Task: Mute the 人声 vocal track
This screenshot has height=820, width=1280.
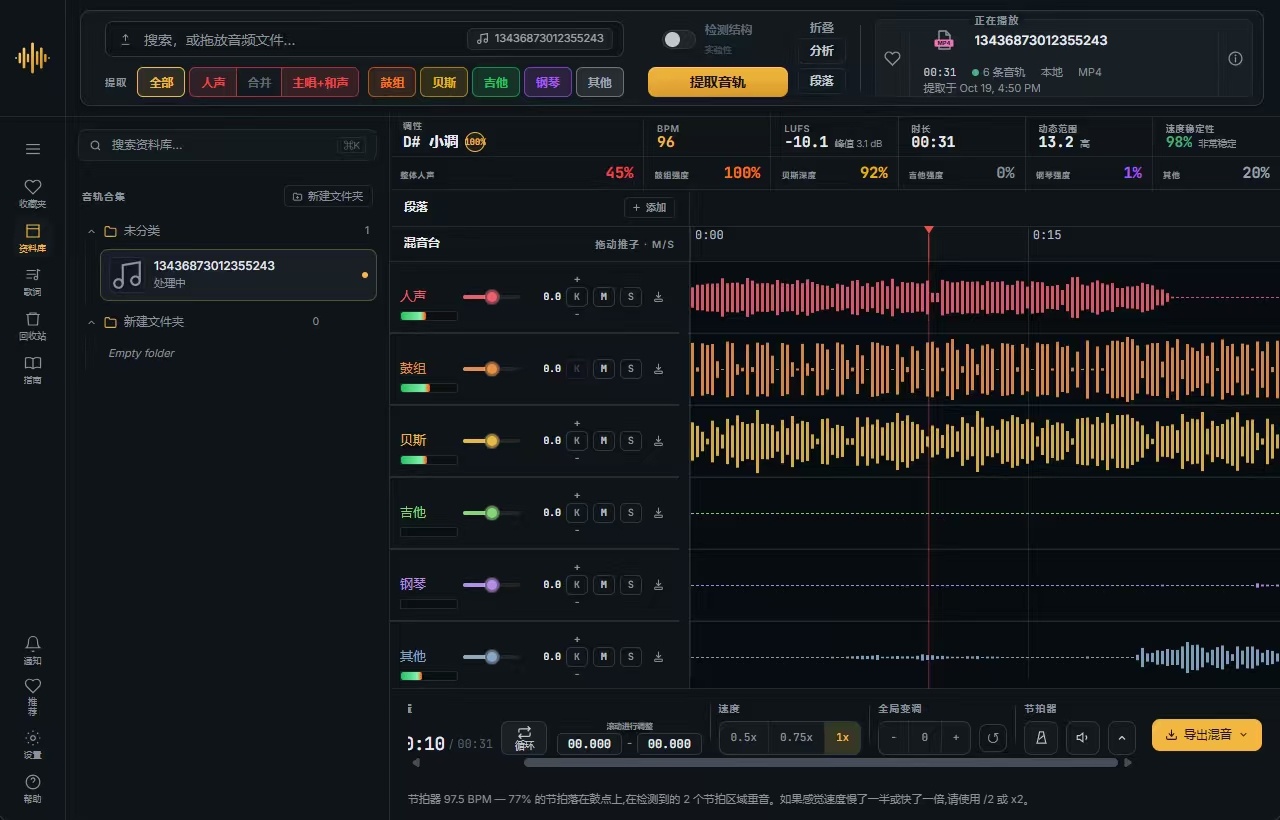Action: (x=604, y=297)
